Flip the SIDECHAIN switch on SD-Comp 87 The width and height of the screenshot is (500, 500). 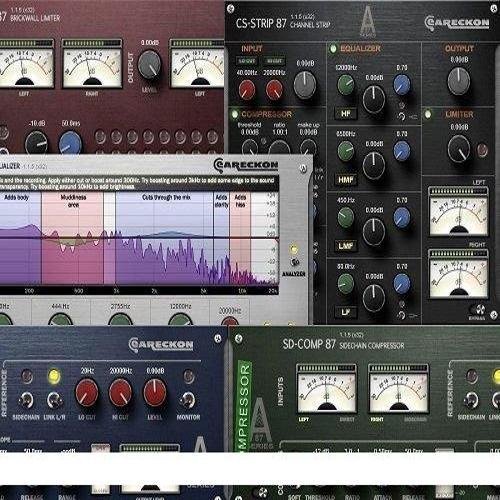click(471, 400)
